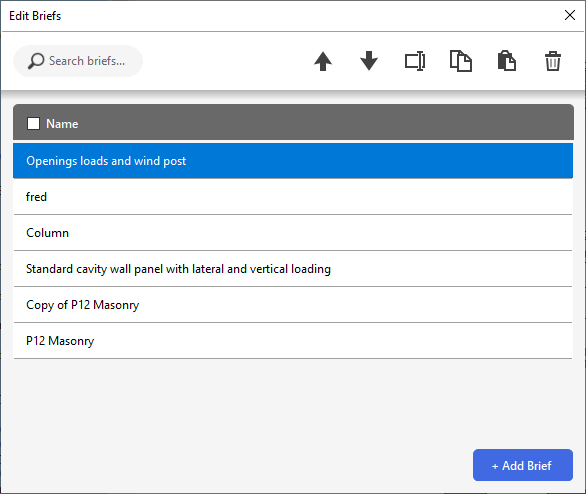Copy the selected brief using copy icon
The width and height of the screenshot is (586, 494).
tap(460, 61)
